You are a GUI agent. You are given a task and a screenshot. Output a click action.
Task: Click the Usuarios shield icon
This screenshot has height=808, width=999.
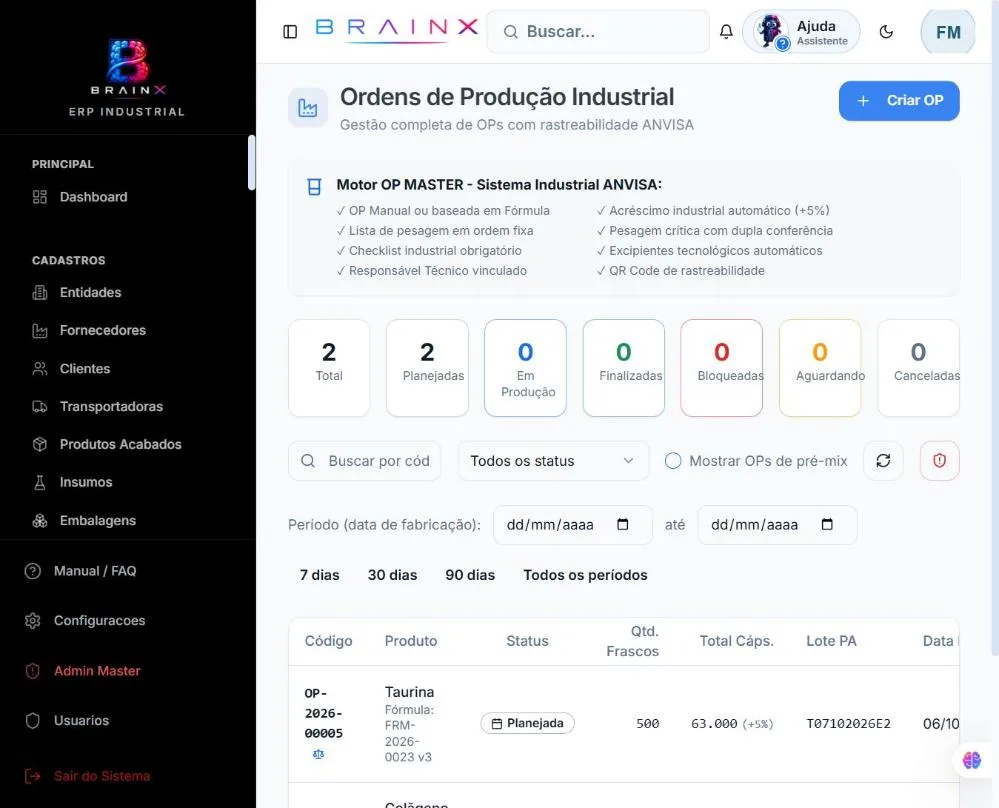32,721
